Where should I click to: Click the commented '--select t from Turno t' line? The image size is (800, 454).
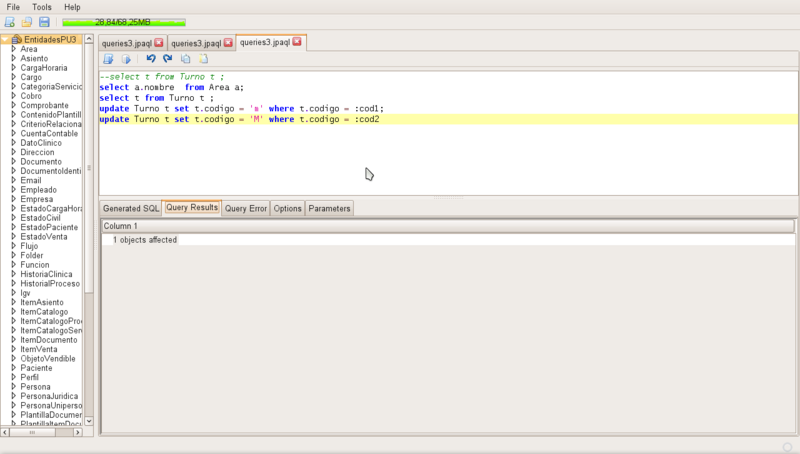162,77
